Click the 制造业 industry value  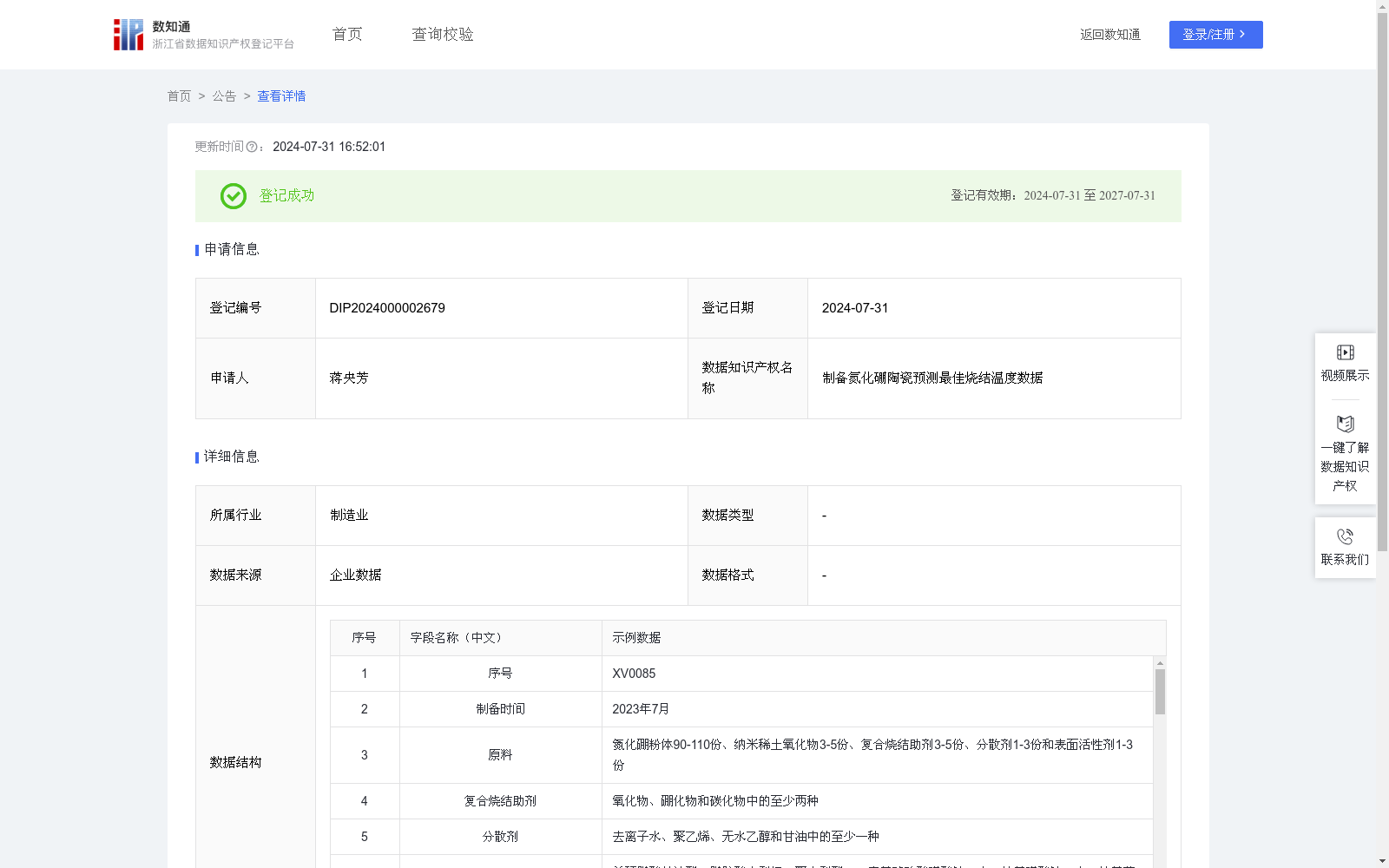pyautogui.click(x=349, y=516)
